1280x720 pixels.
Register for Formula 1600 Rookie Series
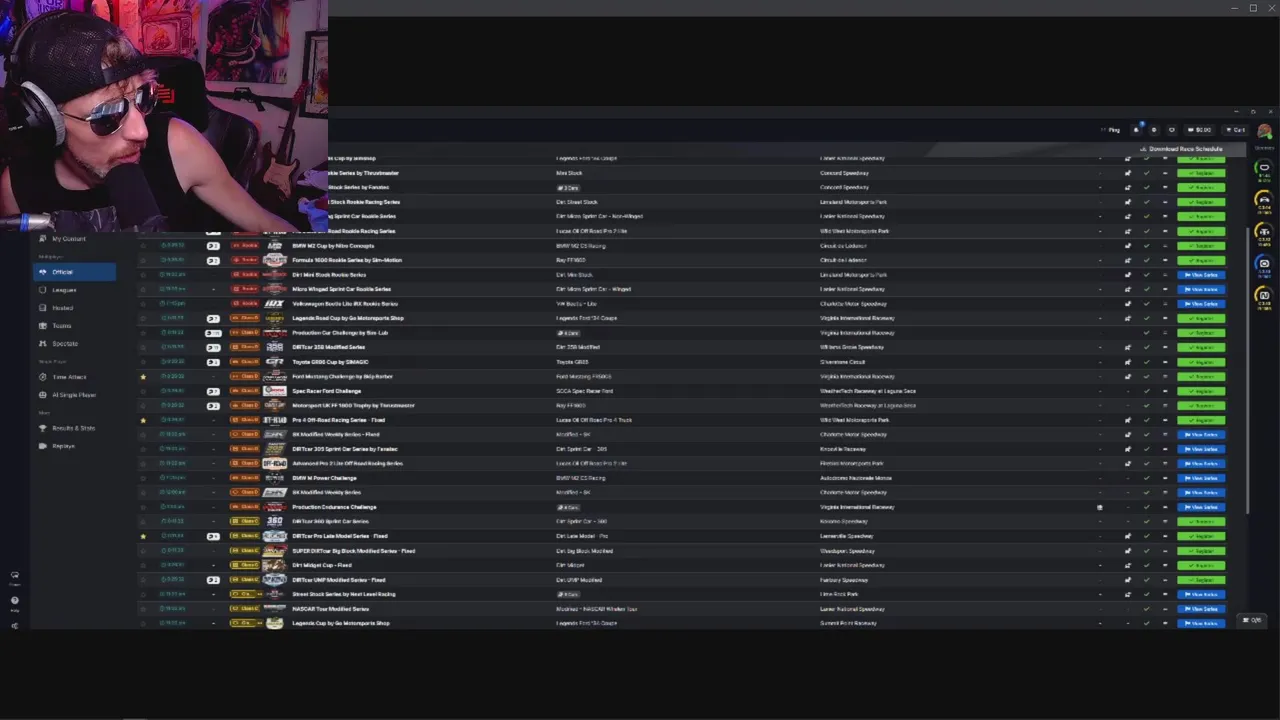[x=1201, y=260]
